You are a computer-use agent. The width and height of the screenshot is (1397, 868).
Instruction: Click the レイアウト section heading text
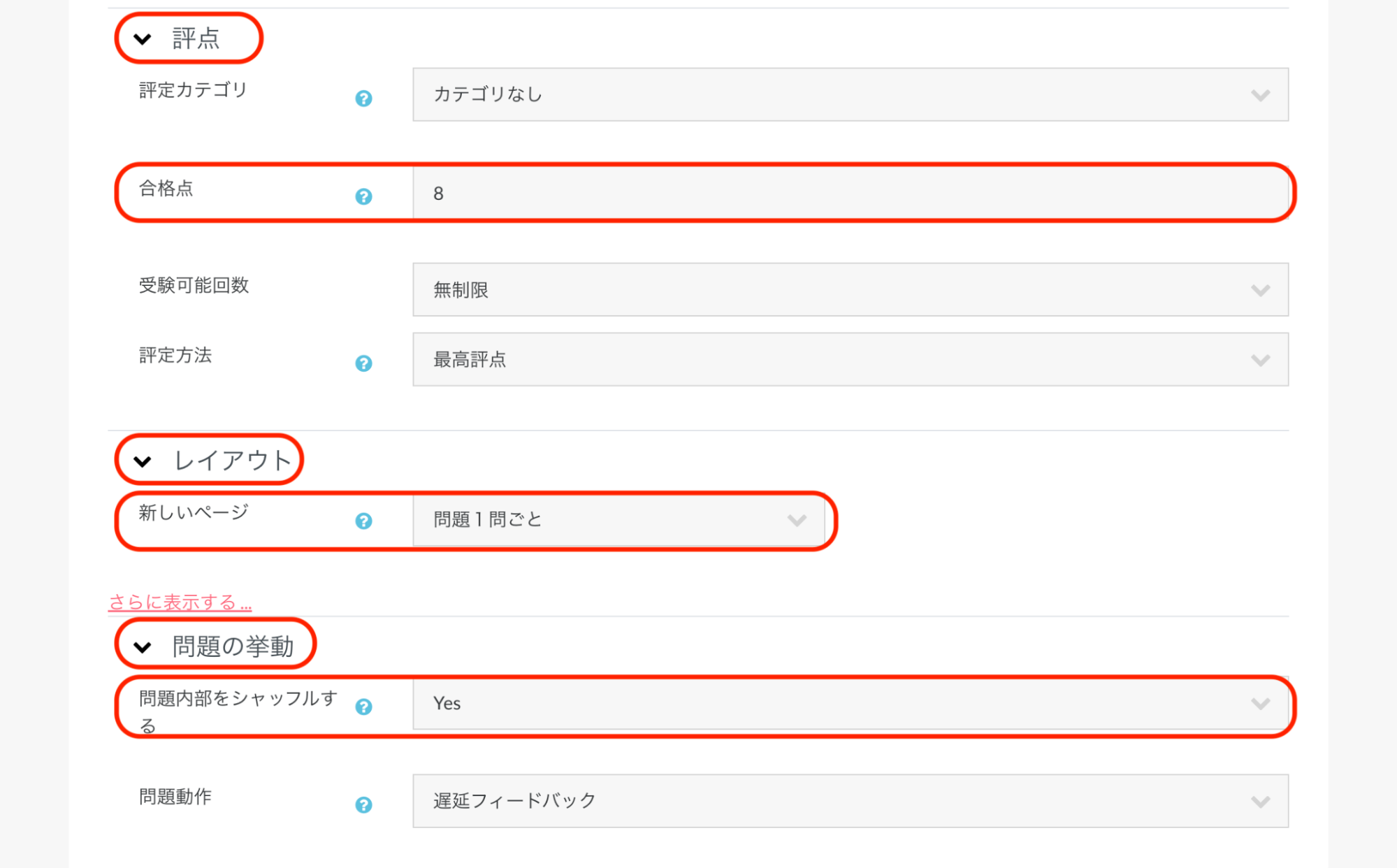pyautogui.click(x=232, y=461)
